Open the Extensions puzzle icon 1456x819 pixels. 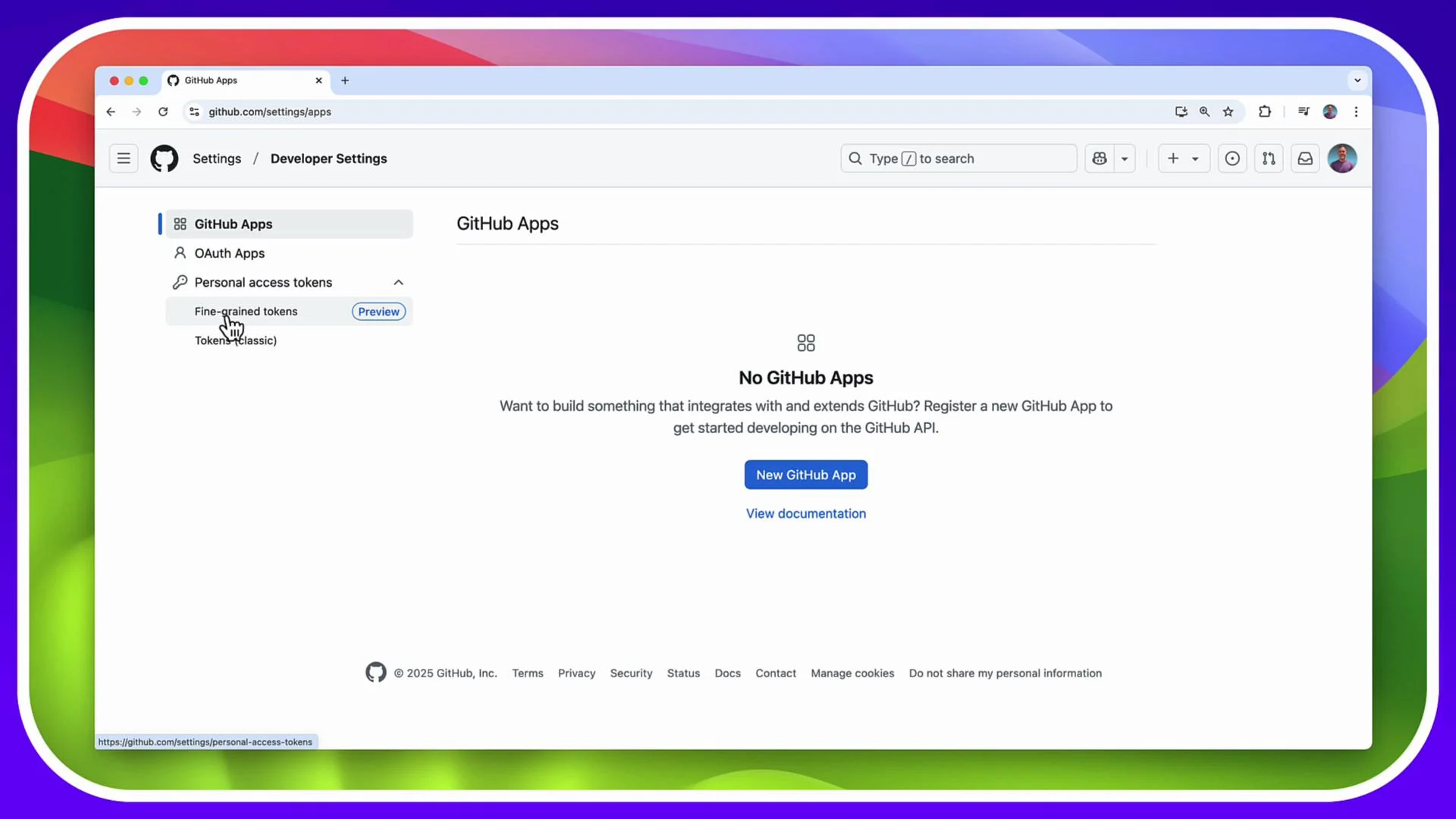pos(1264,111)
